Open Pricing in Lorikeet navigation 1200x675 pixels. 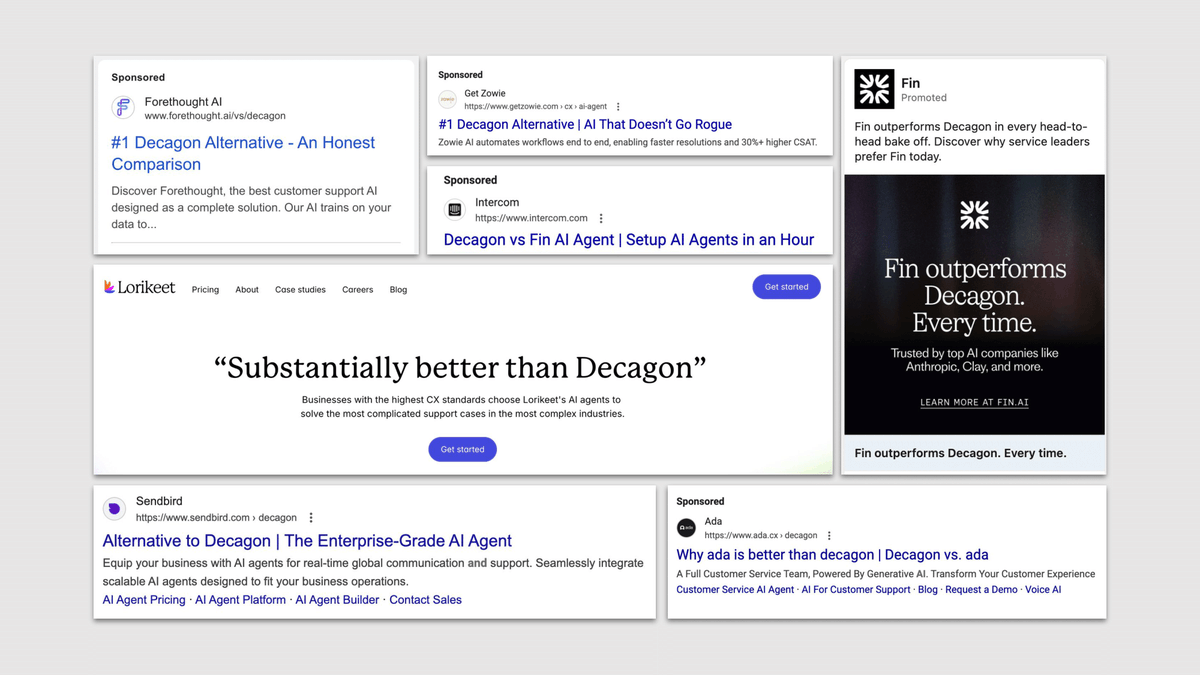[205, 289]
